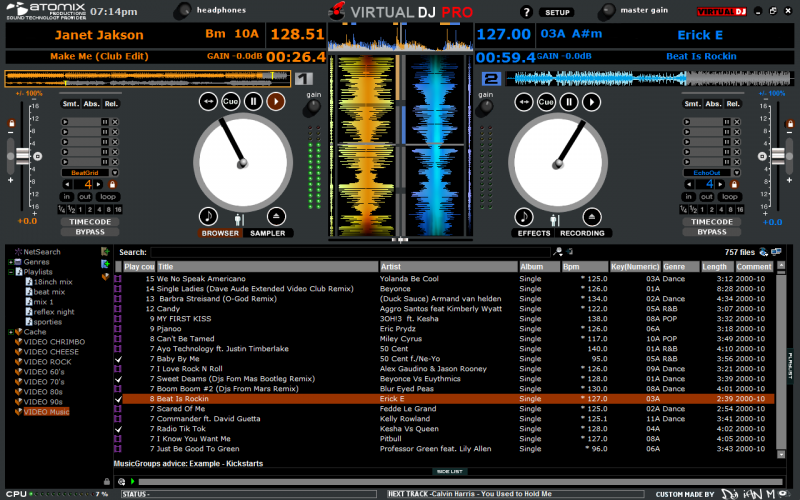Pause deck 1 playback
Screen dimensions: 800x500
253,102
